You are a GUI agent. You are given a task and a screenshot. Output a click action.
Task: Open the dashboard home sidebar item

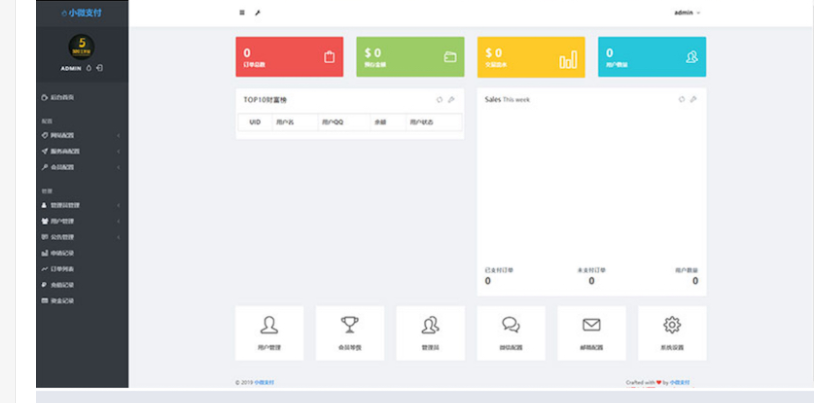[62, 98]
